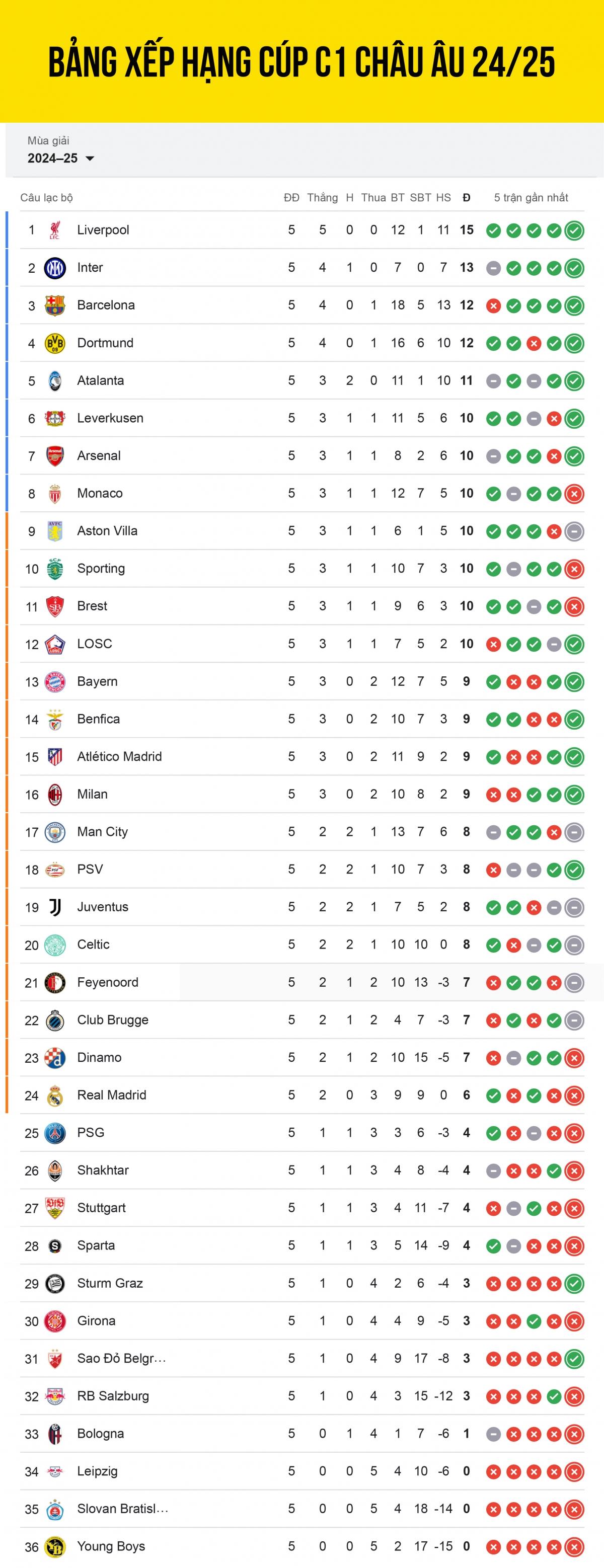Select the Feyenoord table row
The width and height of the screenshot is (604, 1568).
pos(302,982)
